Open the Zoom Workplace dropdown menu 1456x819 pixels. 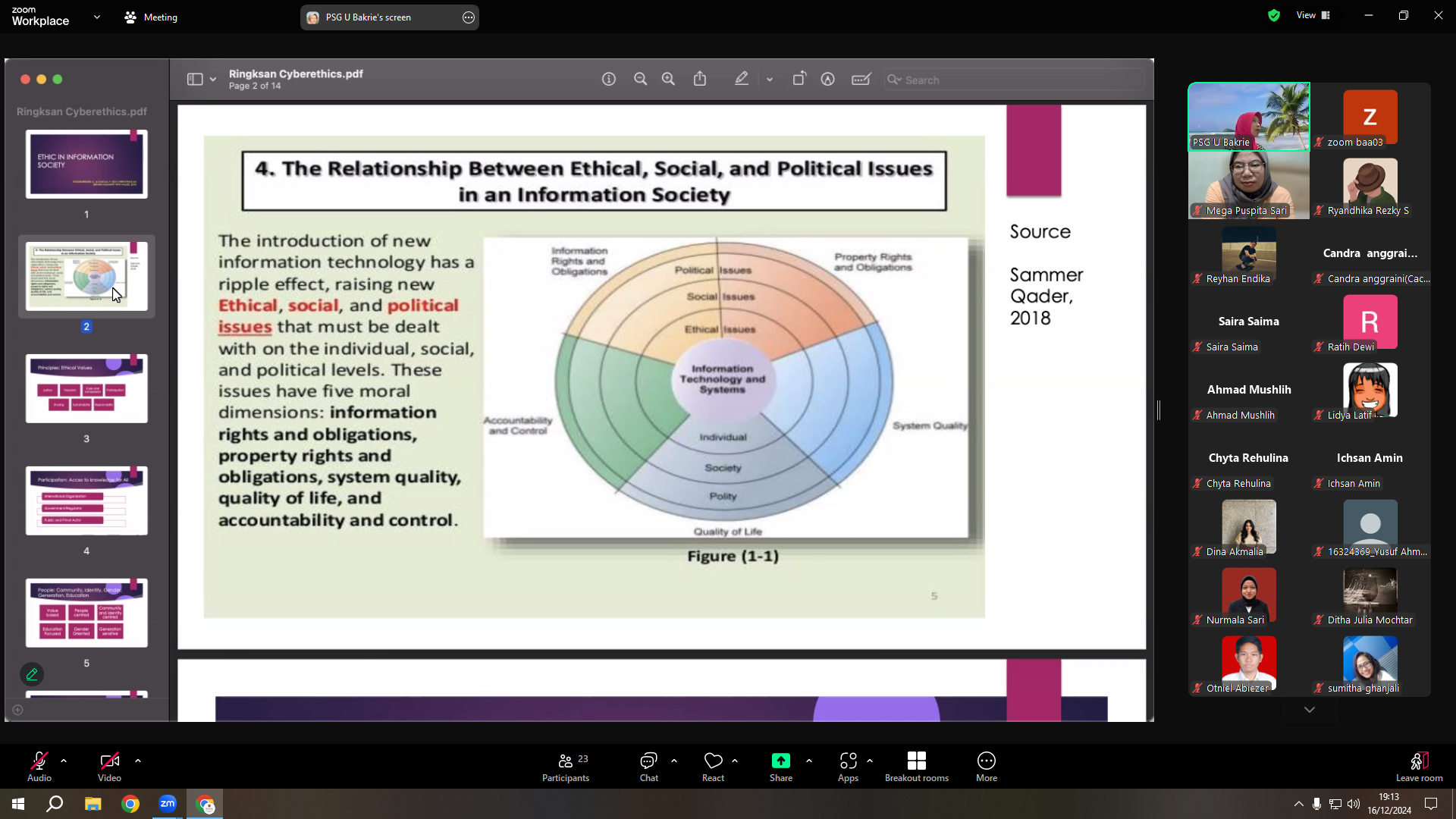coord(97,17)
